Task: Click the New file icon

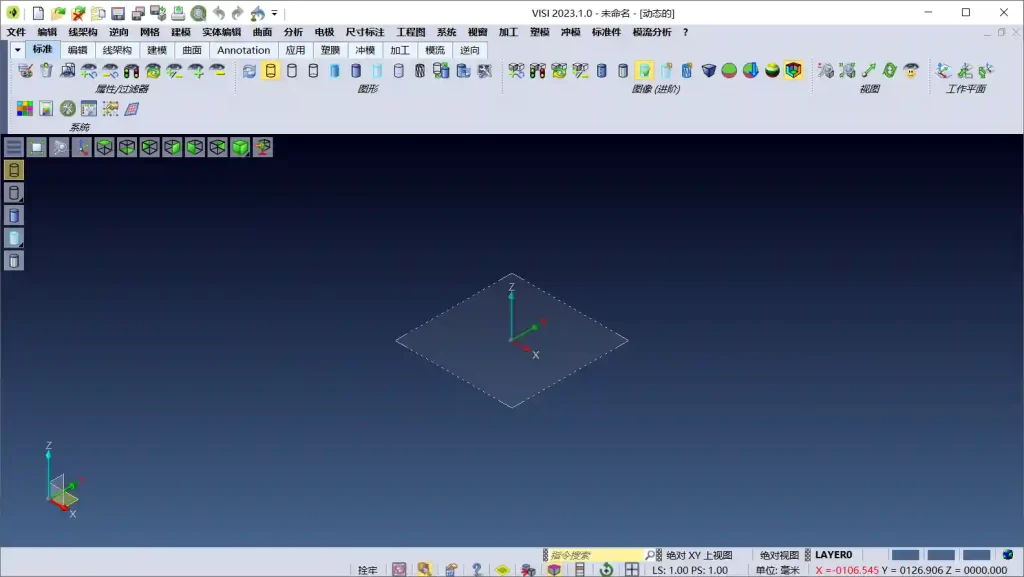Action: [x=38, y=13]
